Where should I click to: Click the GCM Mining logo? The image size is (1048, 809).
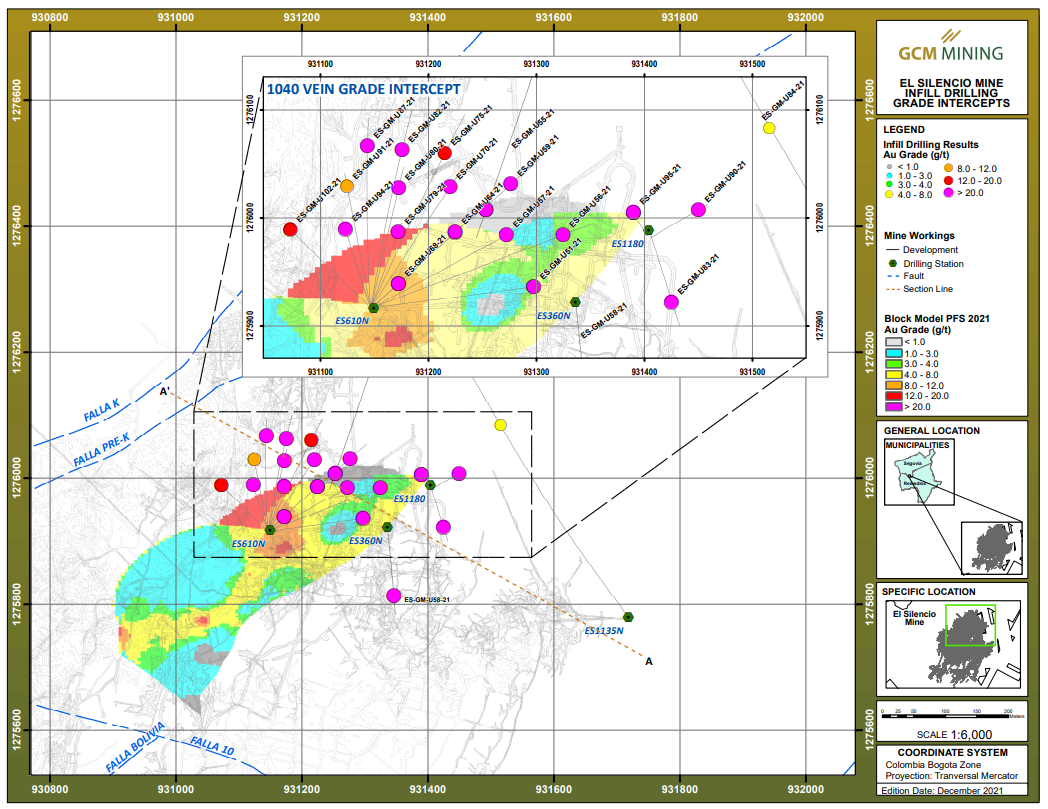948,52
